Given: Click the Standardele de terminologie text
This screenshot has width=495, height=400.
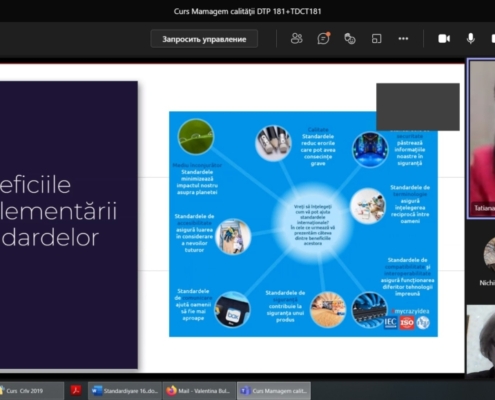Looking at the screenshot, I should pos(410,204).
